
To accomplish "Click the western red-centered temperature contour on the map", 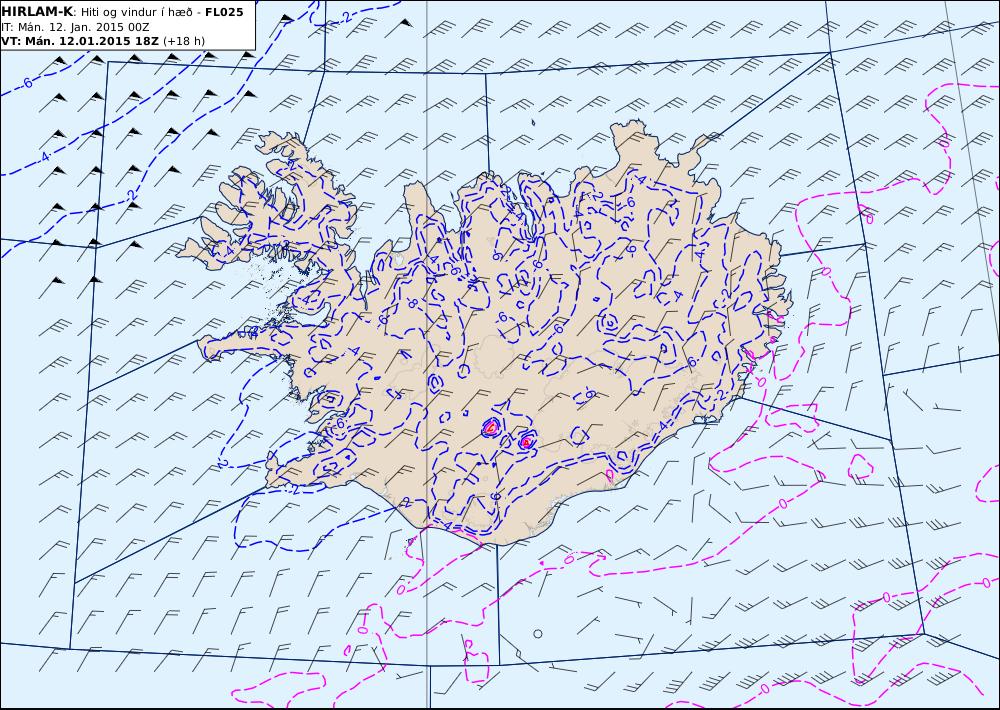I will point(490,428).
